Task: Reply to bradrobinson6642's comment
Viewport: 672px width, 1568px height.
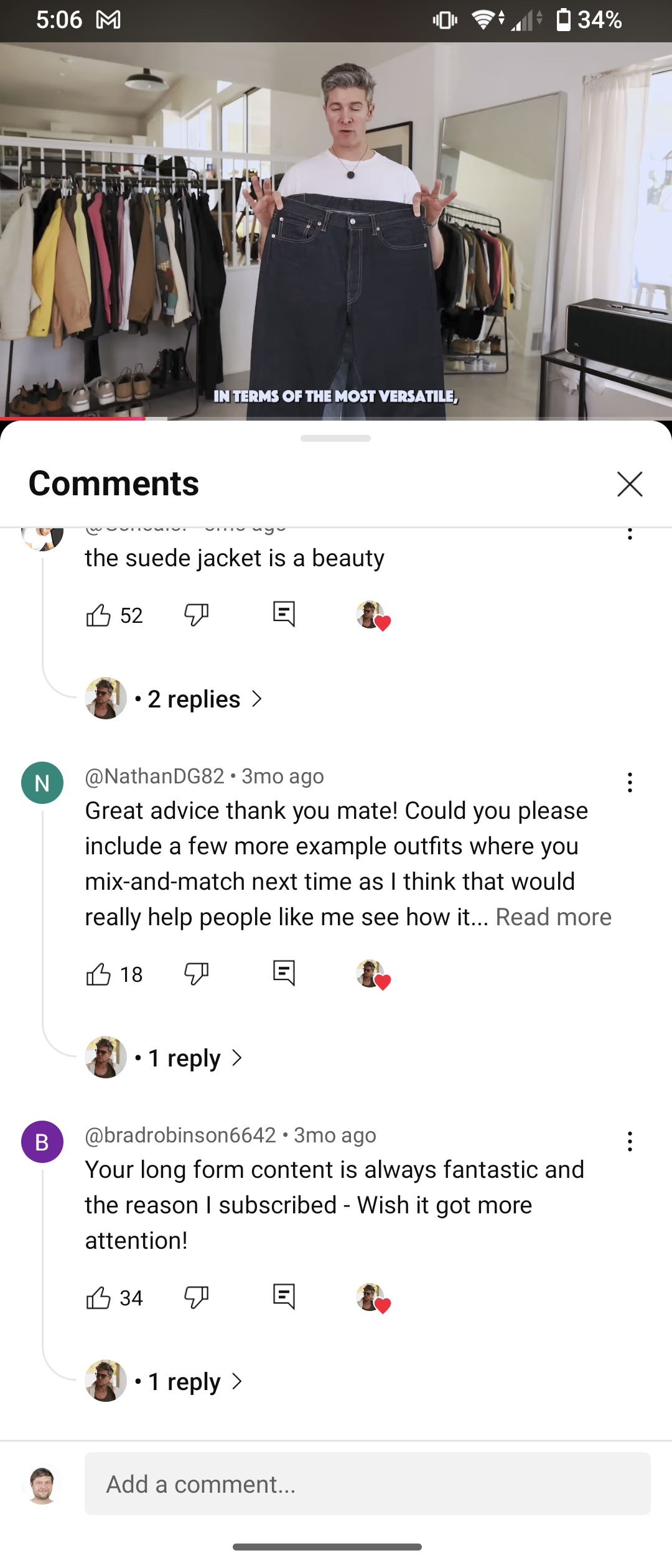Action: (x=284, y=1297)
